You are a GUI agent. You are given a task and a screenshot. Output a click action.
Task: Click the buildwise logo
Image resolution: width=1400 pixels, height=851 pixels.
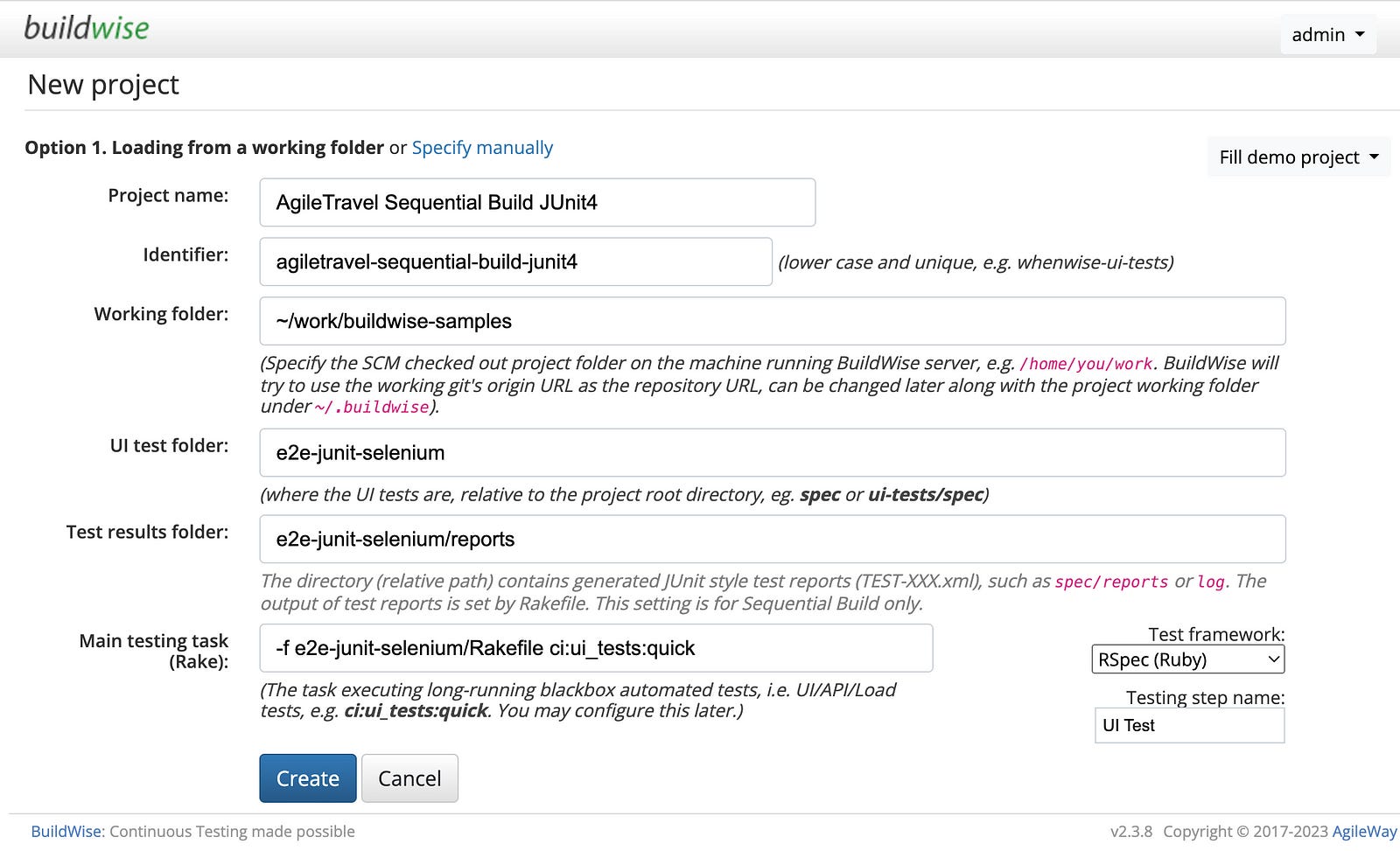tap(86, 28)
